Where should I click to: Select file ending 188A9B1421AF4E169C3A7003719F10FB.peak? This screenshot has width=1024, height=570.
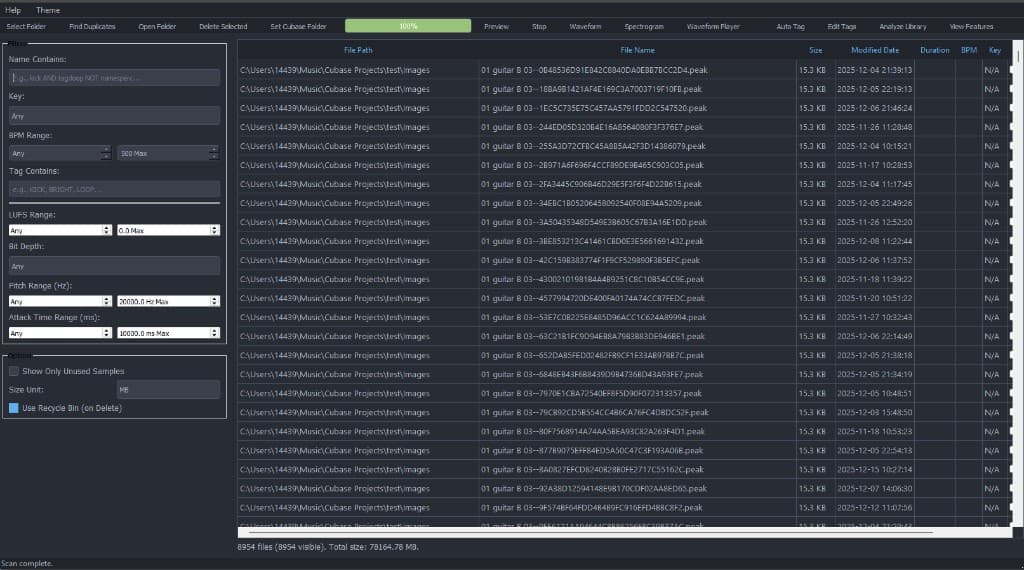coord(624,89)
